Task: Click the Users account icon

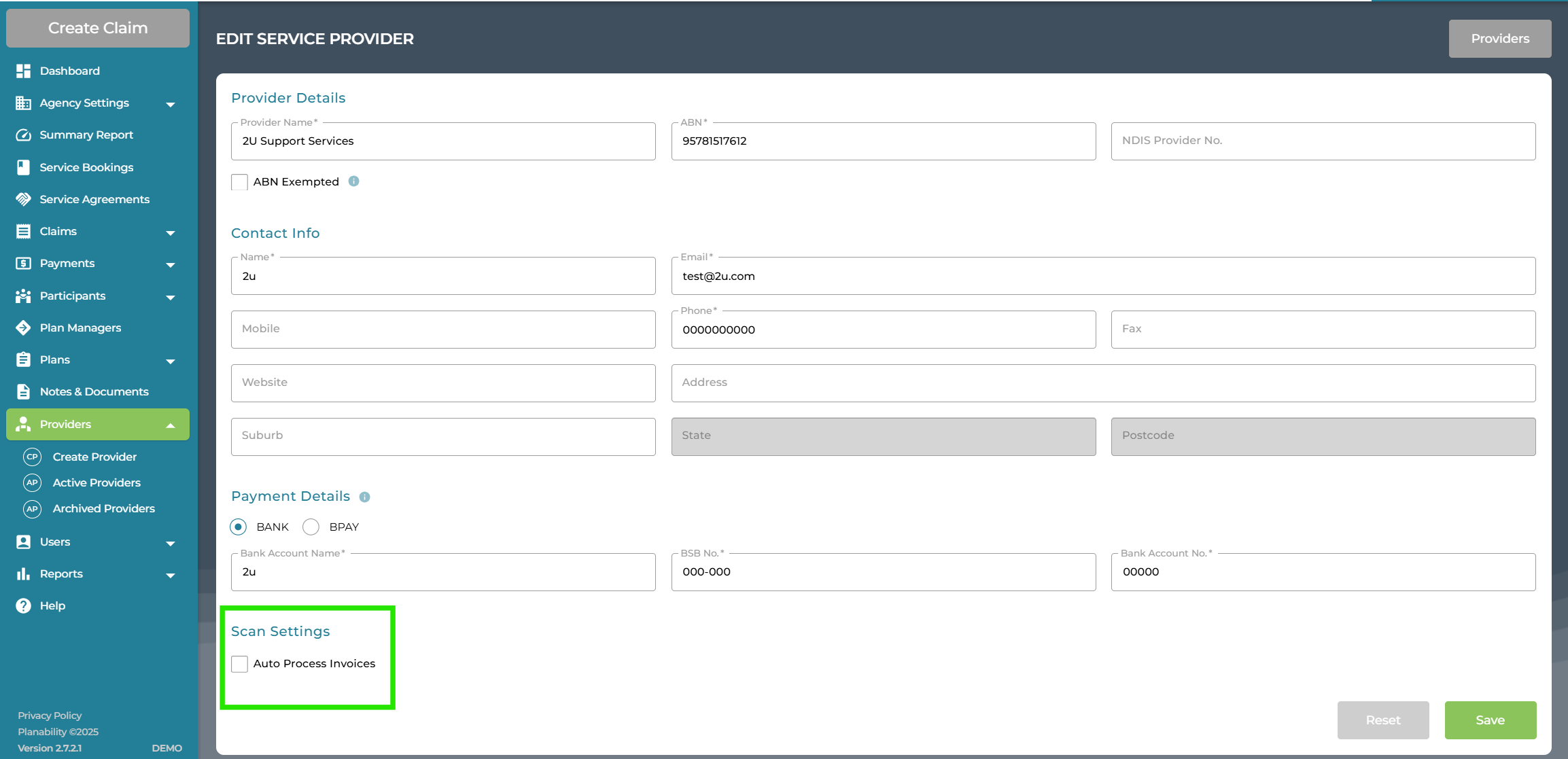Action: [23, 542]
